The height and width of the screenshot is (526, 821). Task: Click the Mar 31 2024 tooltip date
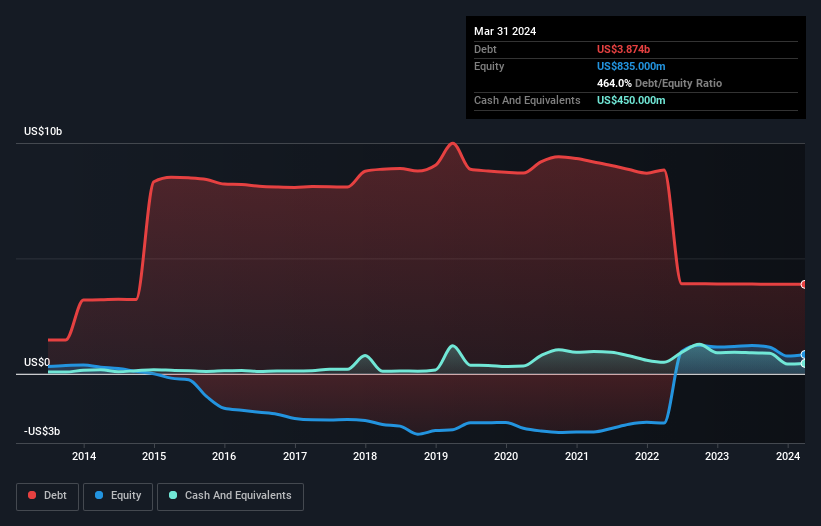click(x=505, y=31)
